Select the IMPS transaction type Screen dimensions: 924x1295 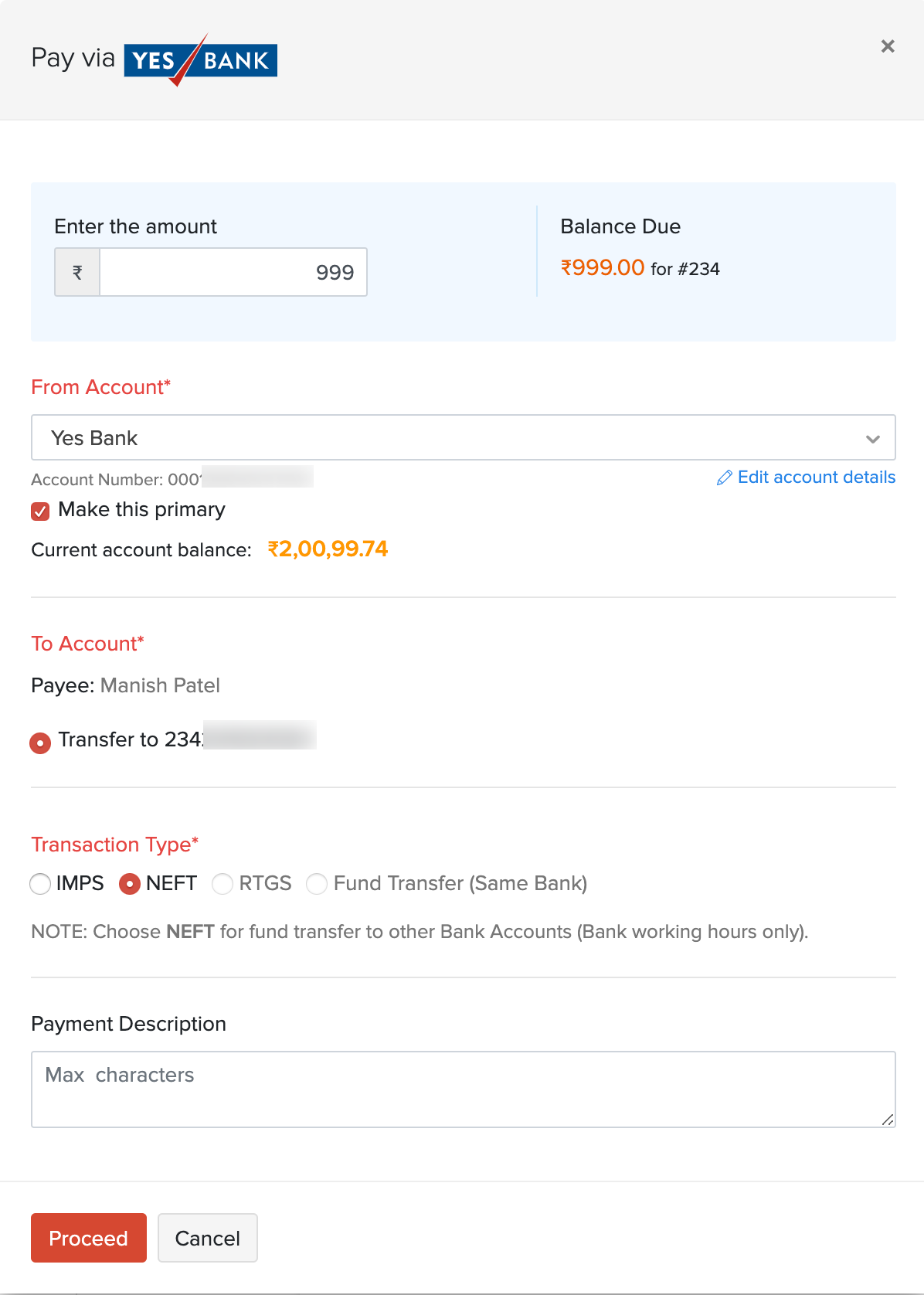[40, 884]
